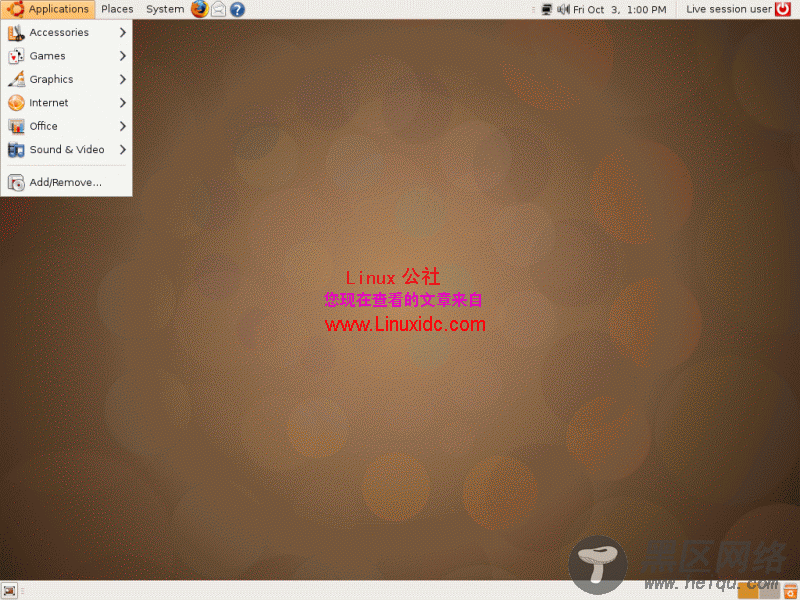Click the network connection icon in tray

coord(546,9)
